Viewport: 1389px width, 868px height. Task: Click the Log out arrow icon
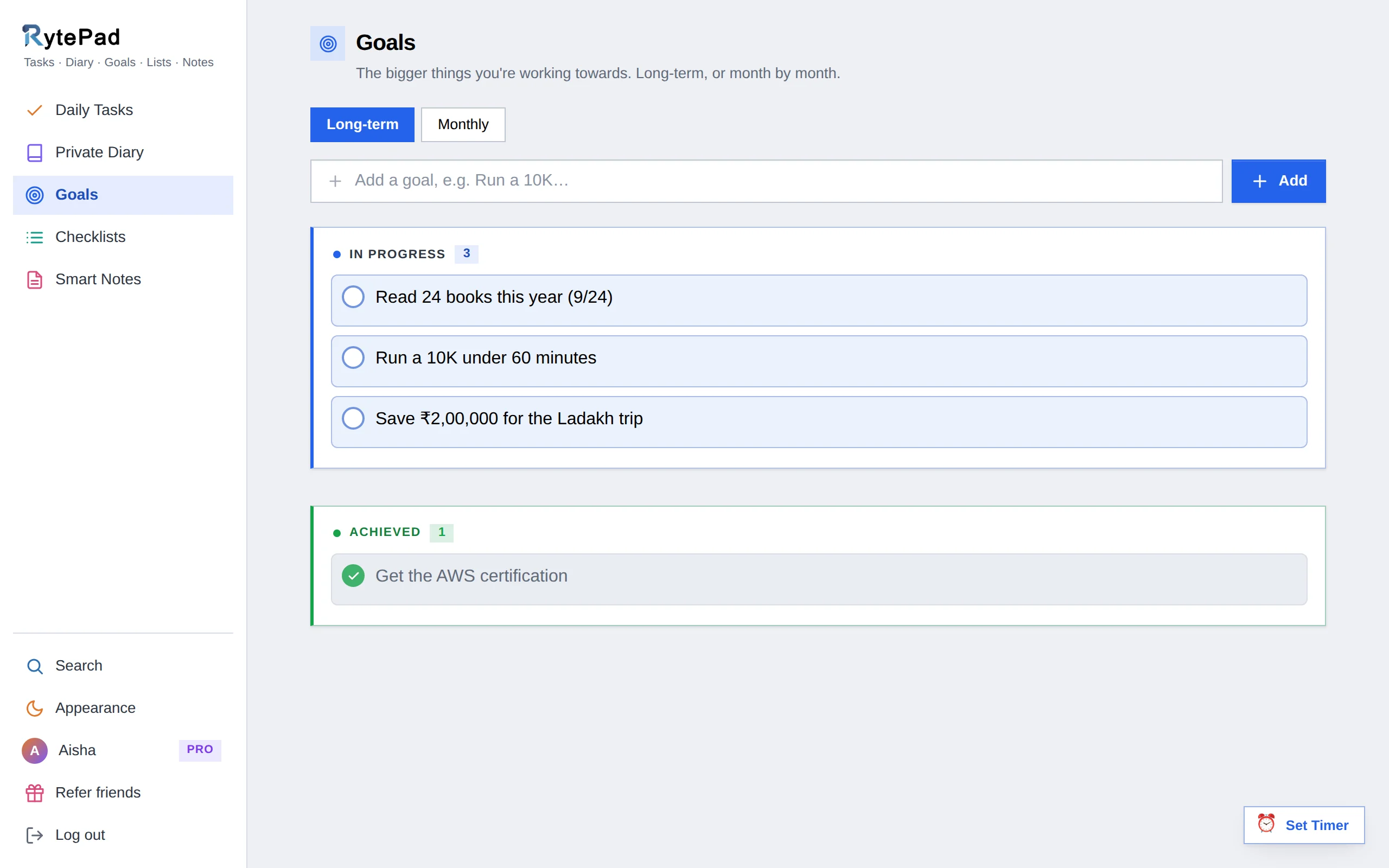tap(34, 835)
